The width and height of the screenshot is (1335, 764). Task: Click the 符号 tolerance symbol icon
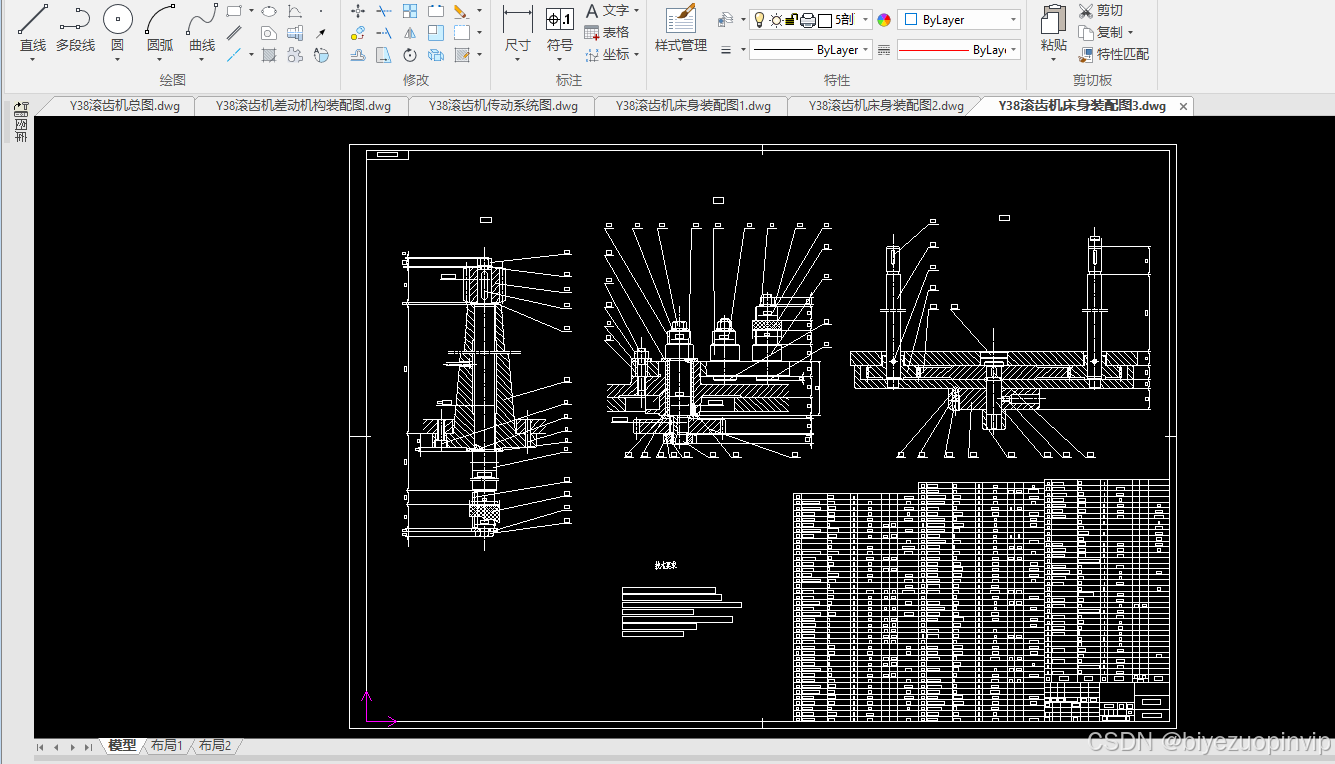pos(559,20)
